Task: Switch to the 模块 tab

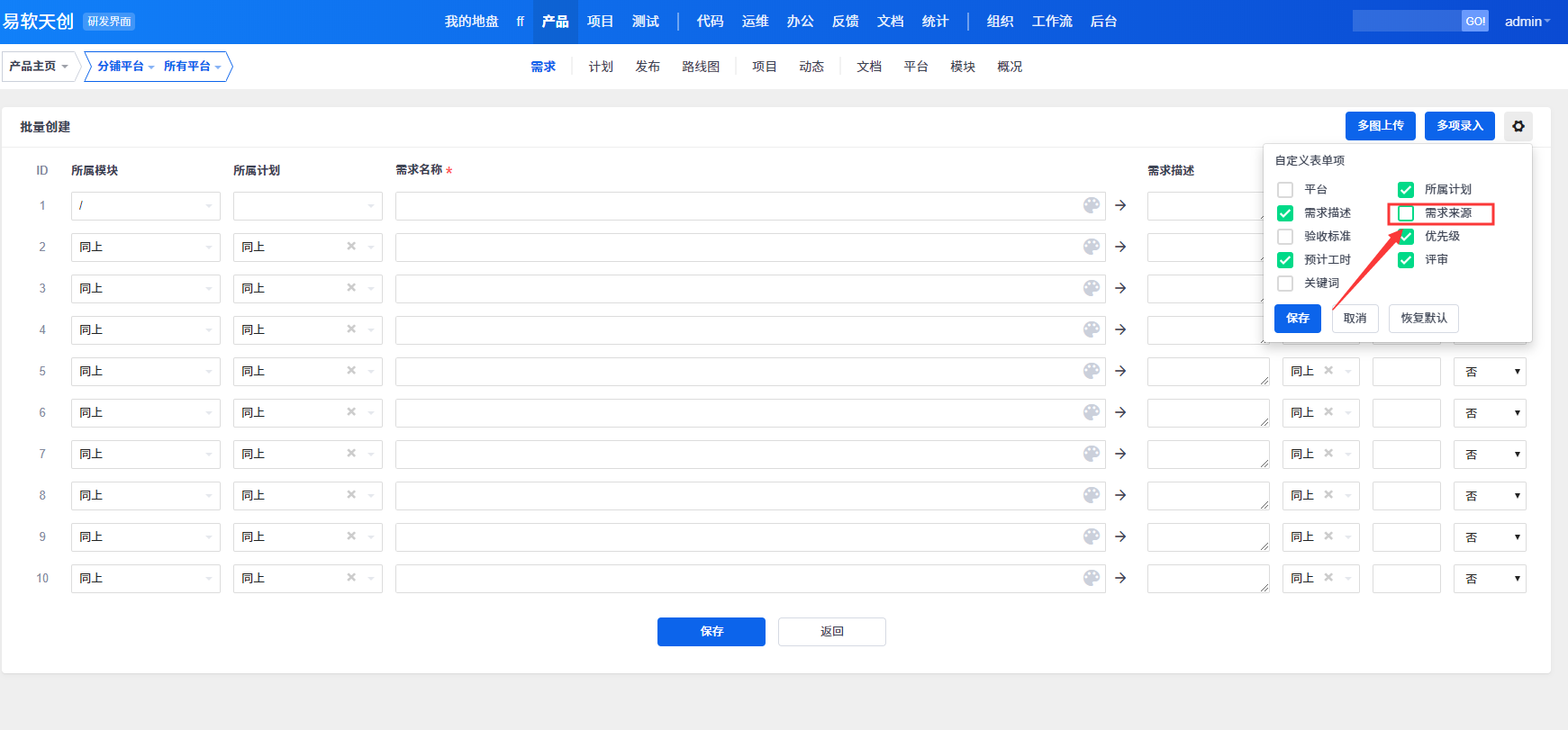Action: 963,67
